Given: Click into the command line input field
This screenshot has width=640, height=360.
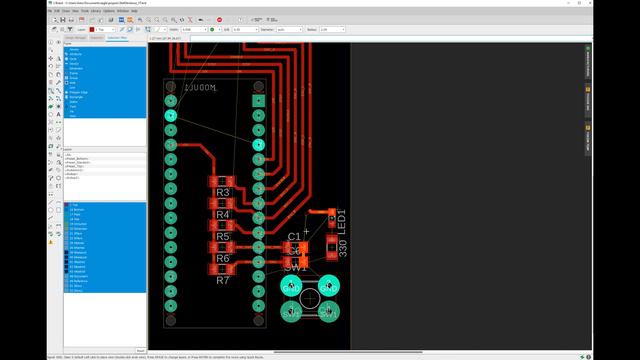Looking at the screenshot, I should pyautogui.click(x=391, y=38).
